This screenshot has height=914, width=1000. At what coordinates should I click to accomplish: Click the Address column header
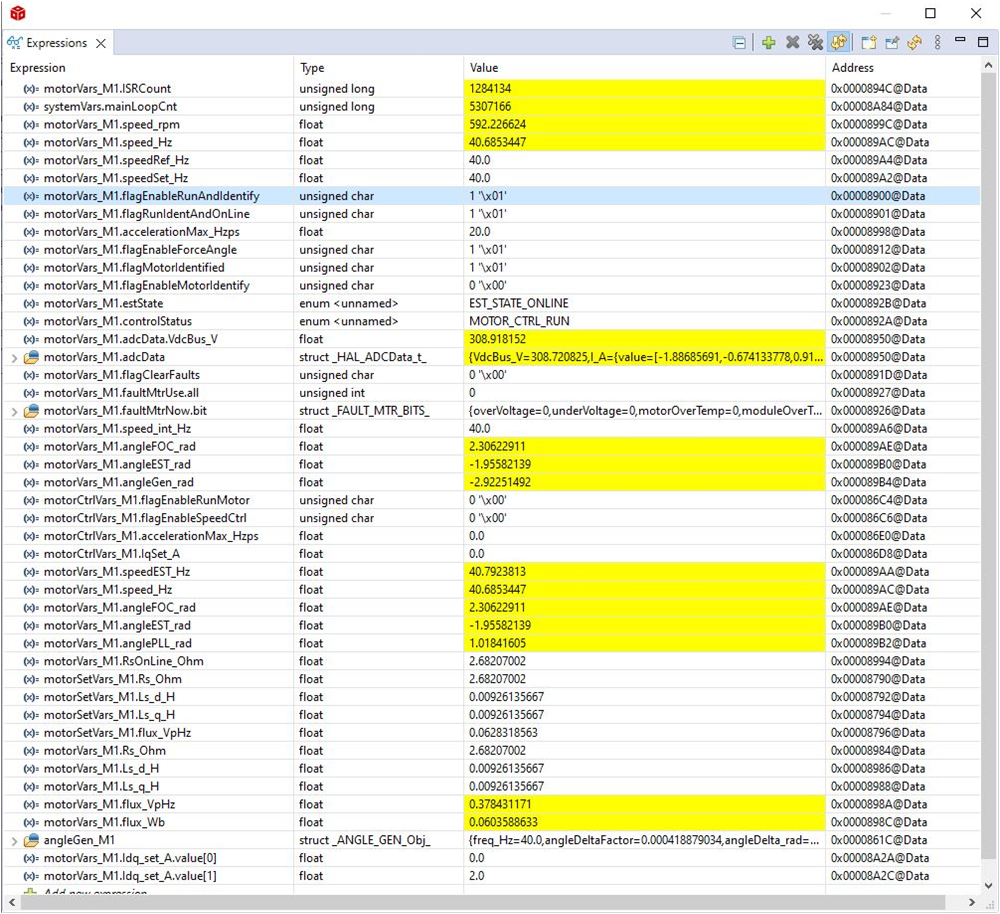point(852,68)
